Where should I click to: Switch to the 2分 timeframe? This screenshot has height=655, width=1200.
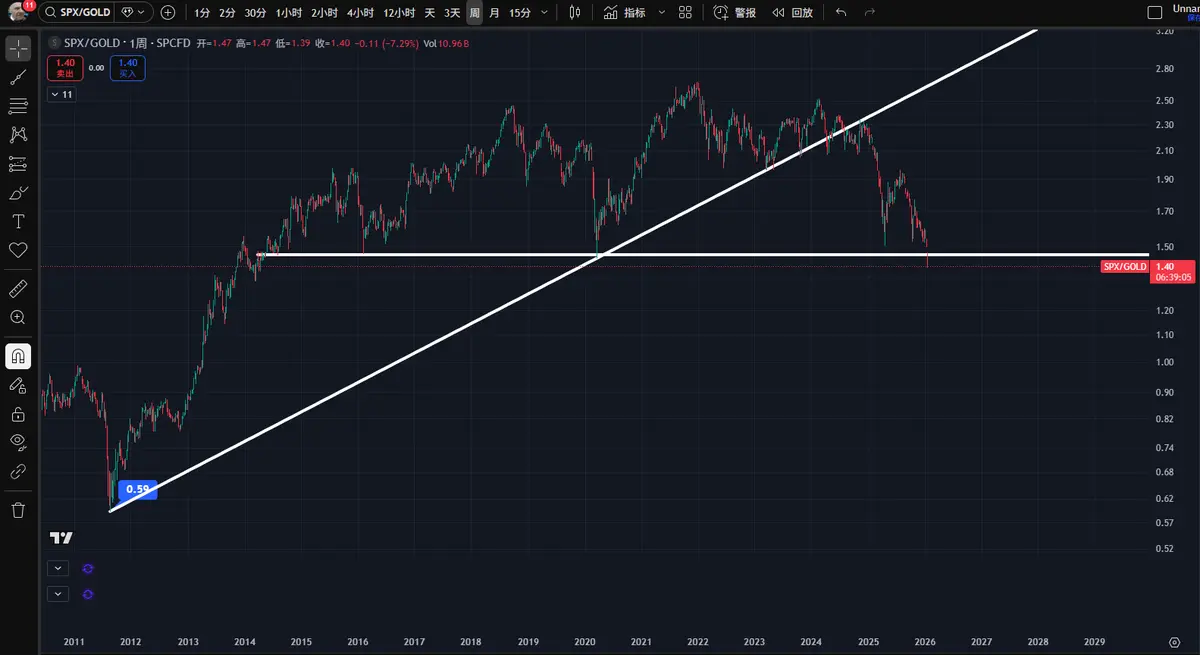pos(227,13)
